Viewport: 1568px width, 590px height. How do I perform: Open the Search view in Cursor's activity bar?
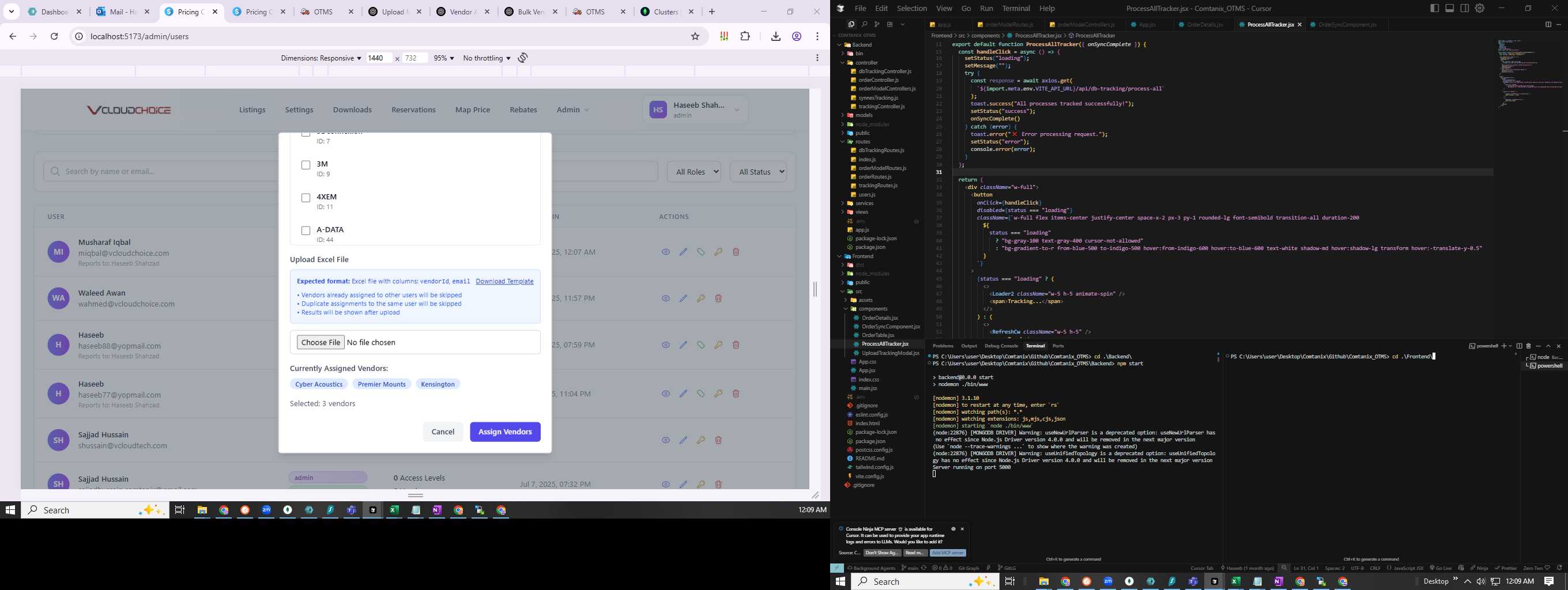864,24
